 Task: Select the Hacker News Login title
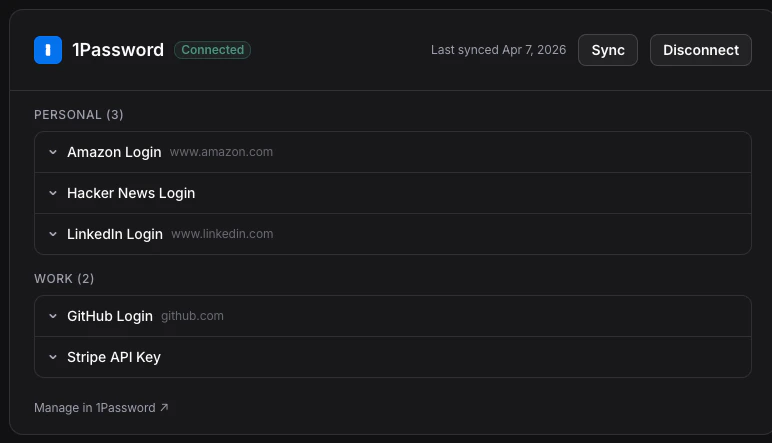click(131, 193)
